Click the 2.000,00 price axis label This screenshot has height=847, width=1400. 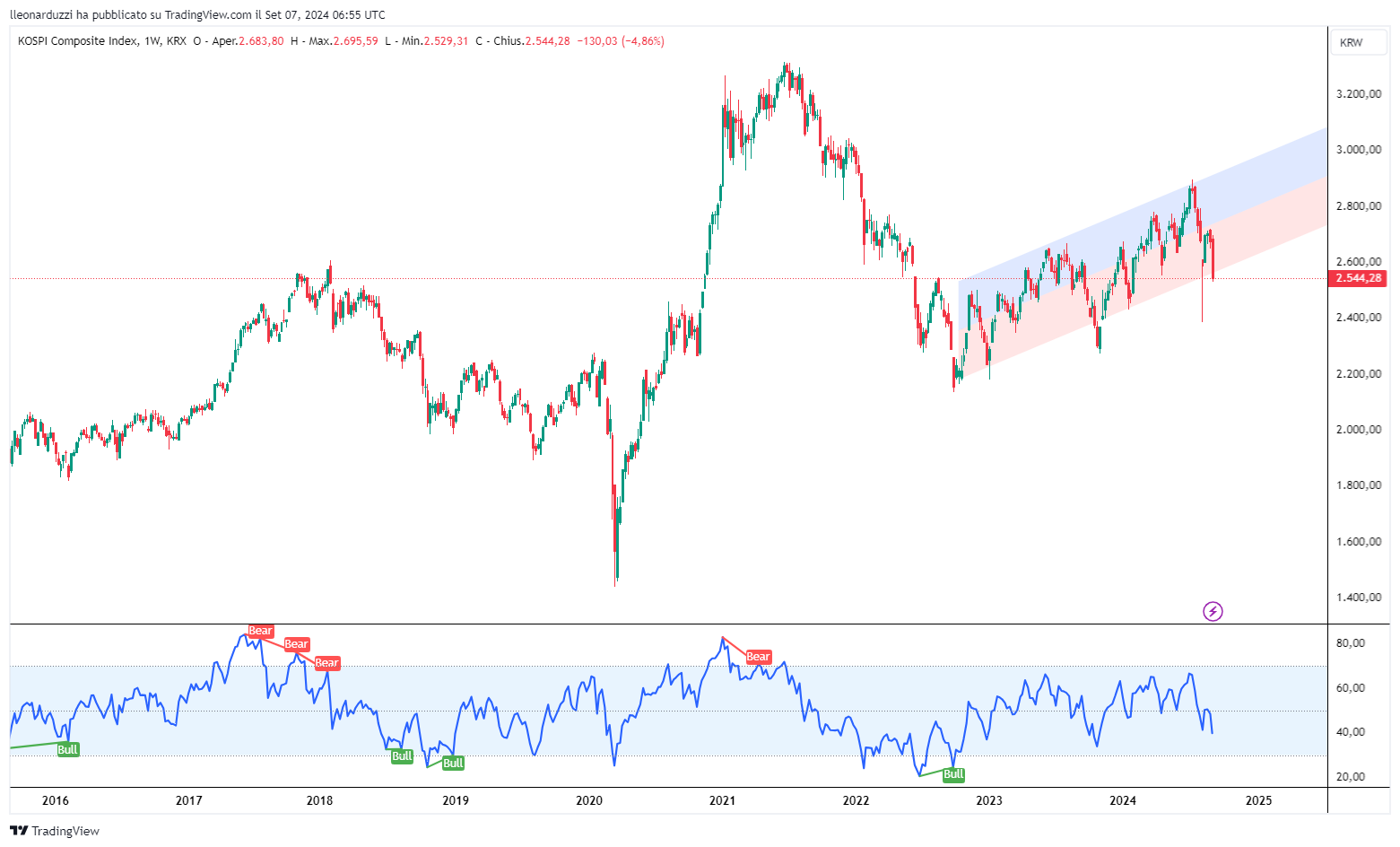(x=1358, y=430)
